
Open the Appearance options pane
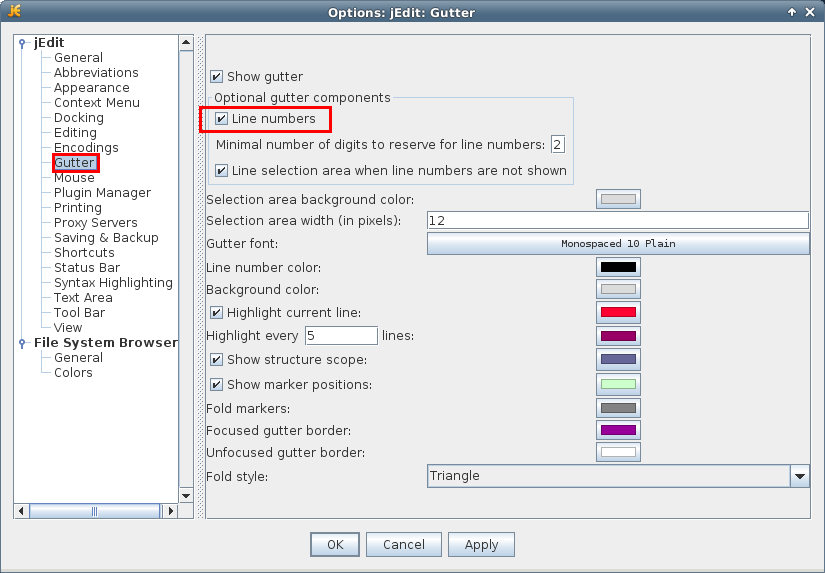pyautogui.click(x=92, y=88)
